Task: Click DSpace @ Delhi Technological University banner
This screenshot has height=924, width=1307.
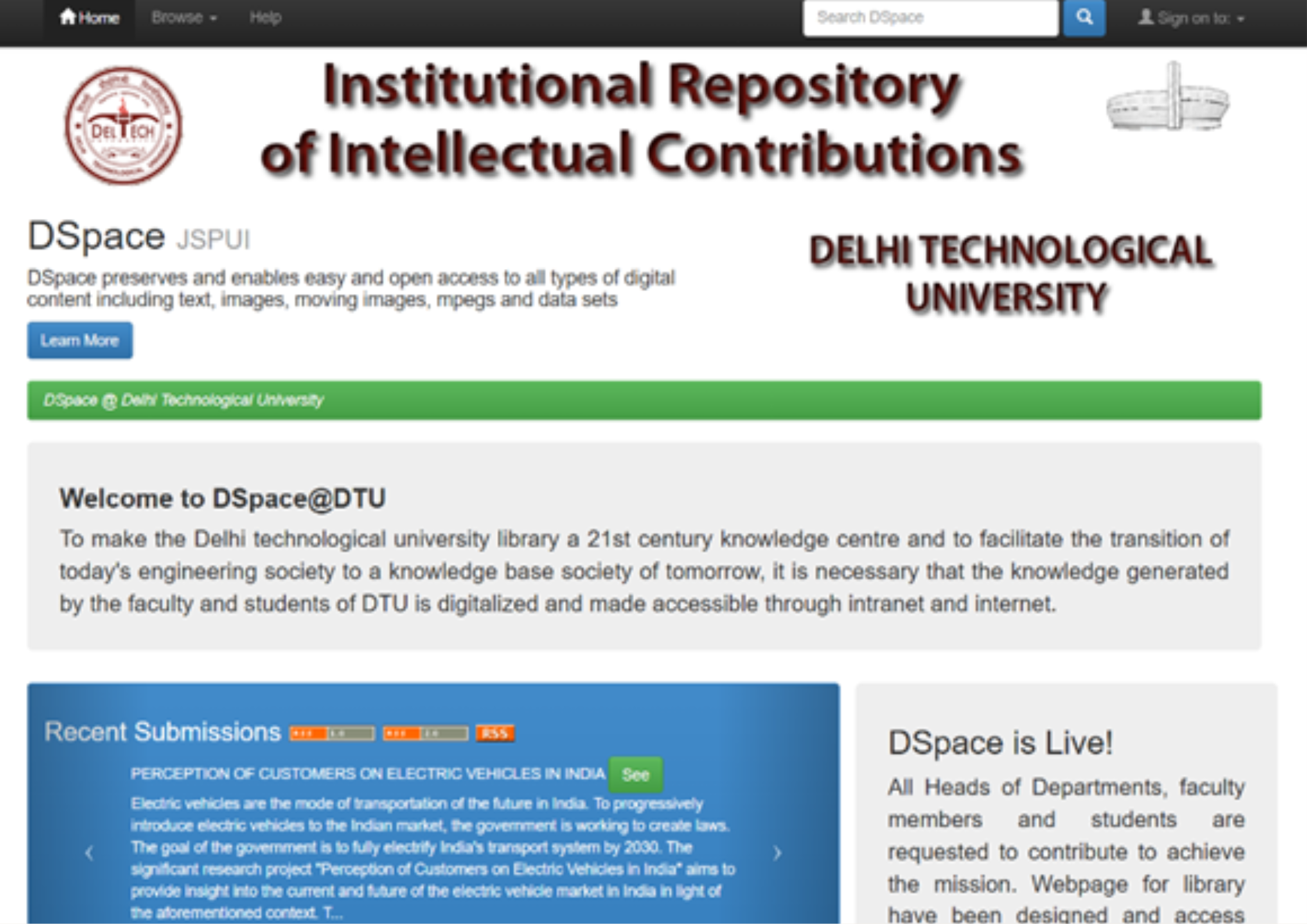Action: click(644, 401)
